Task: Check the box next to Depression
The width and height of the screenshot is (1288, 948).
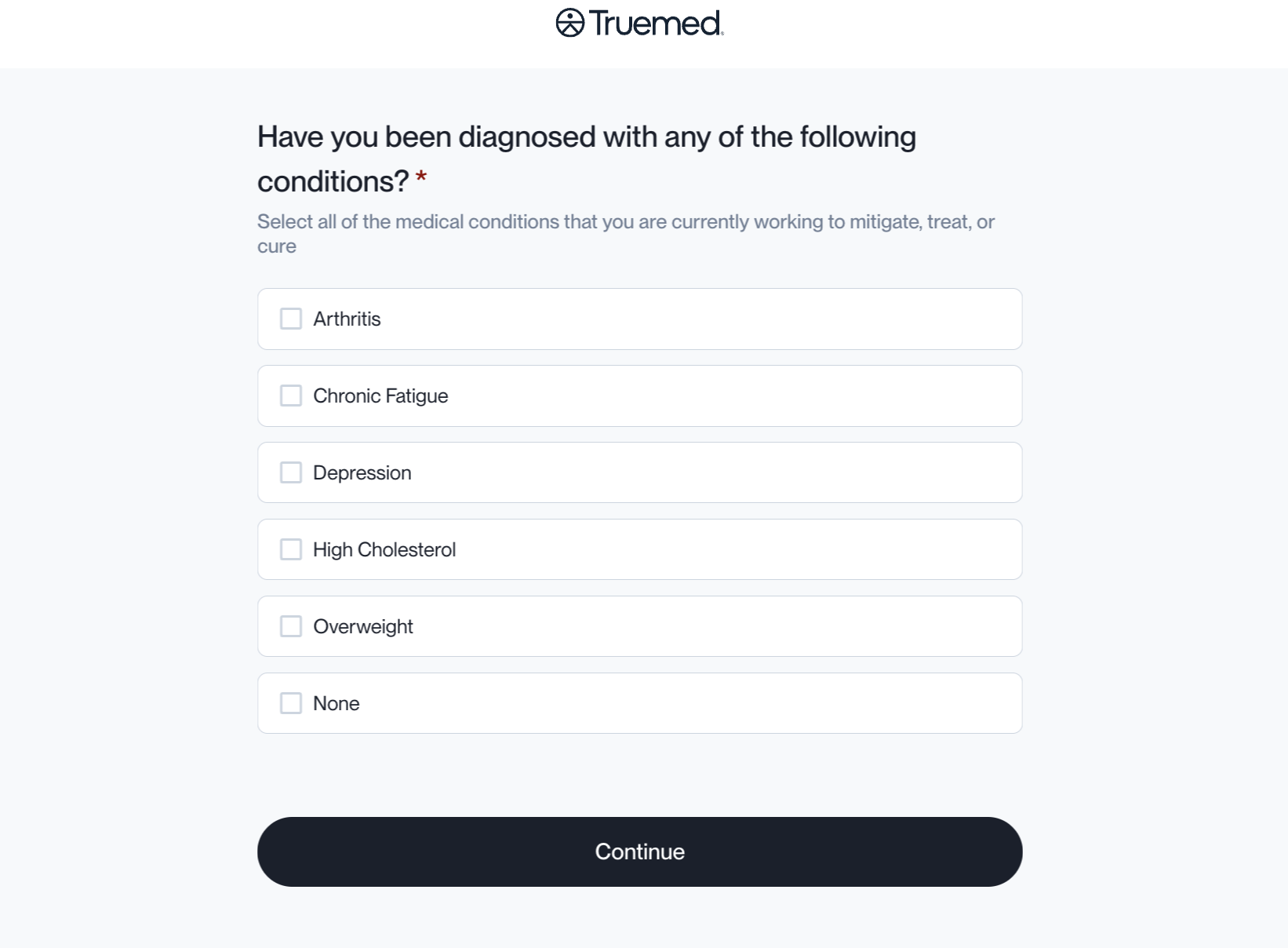Action: (291, 472)
